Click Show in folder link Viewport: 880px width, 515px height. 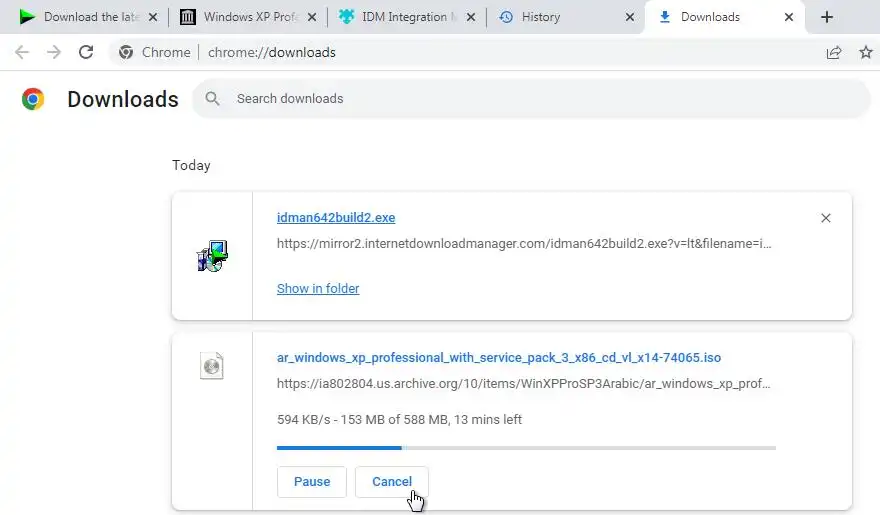coord(318,288)
